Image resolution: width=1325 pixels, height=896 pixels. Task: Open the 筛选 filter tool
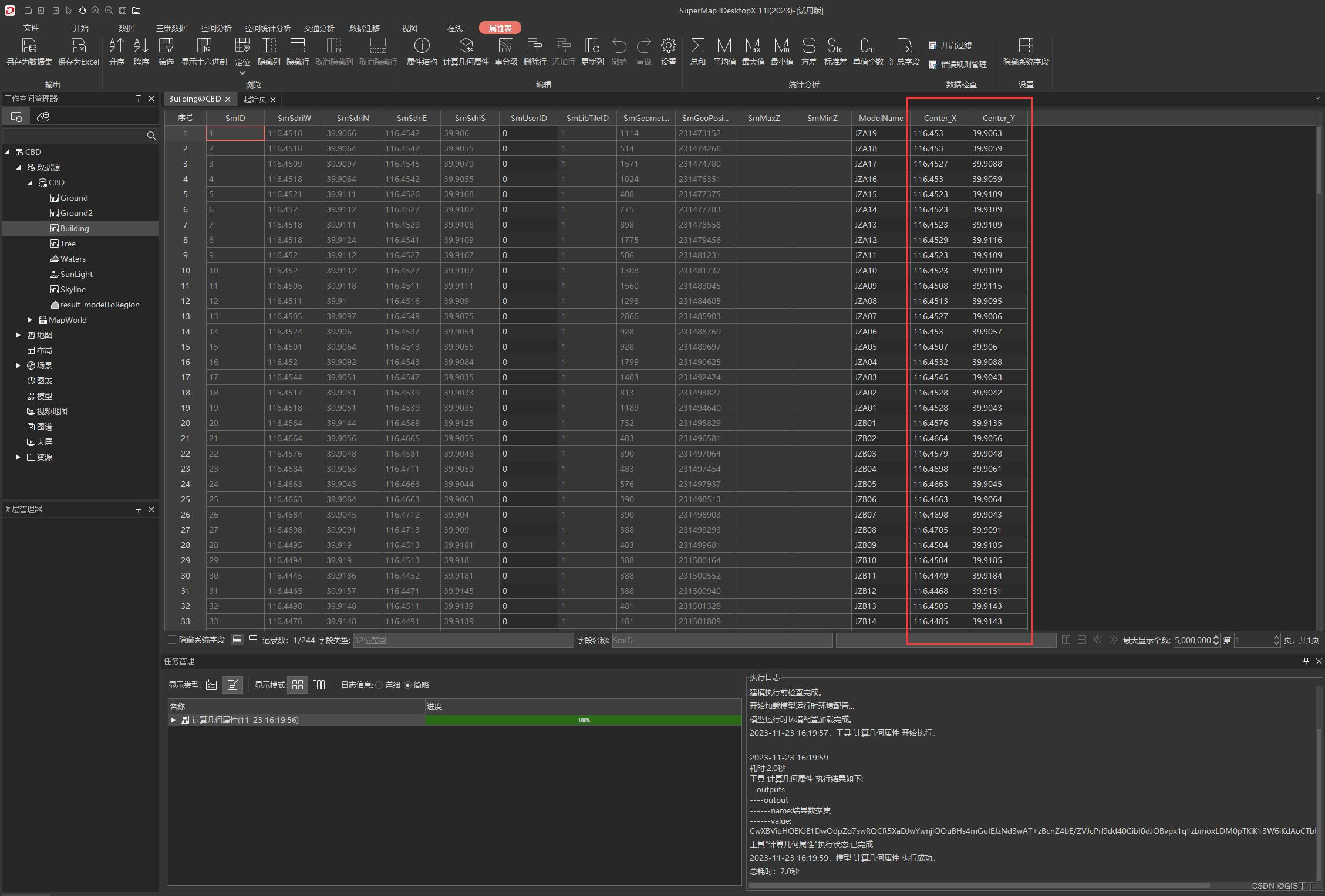coord(166,52)
